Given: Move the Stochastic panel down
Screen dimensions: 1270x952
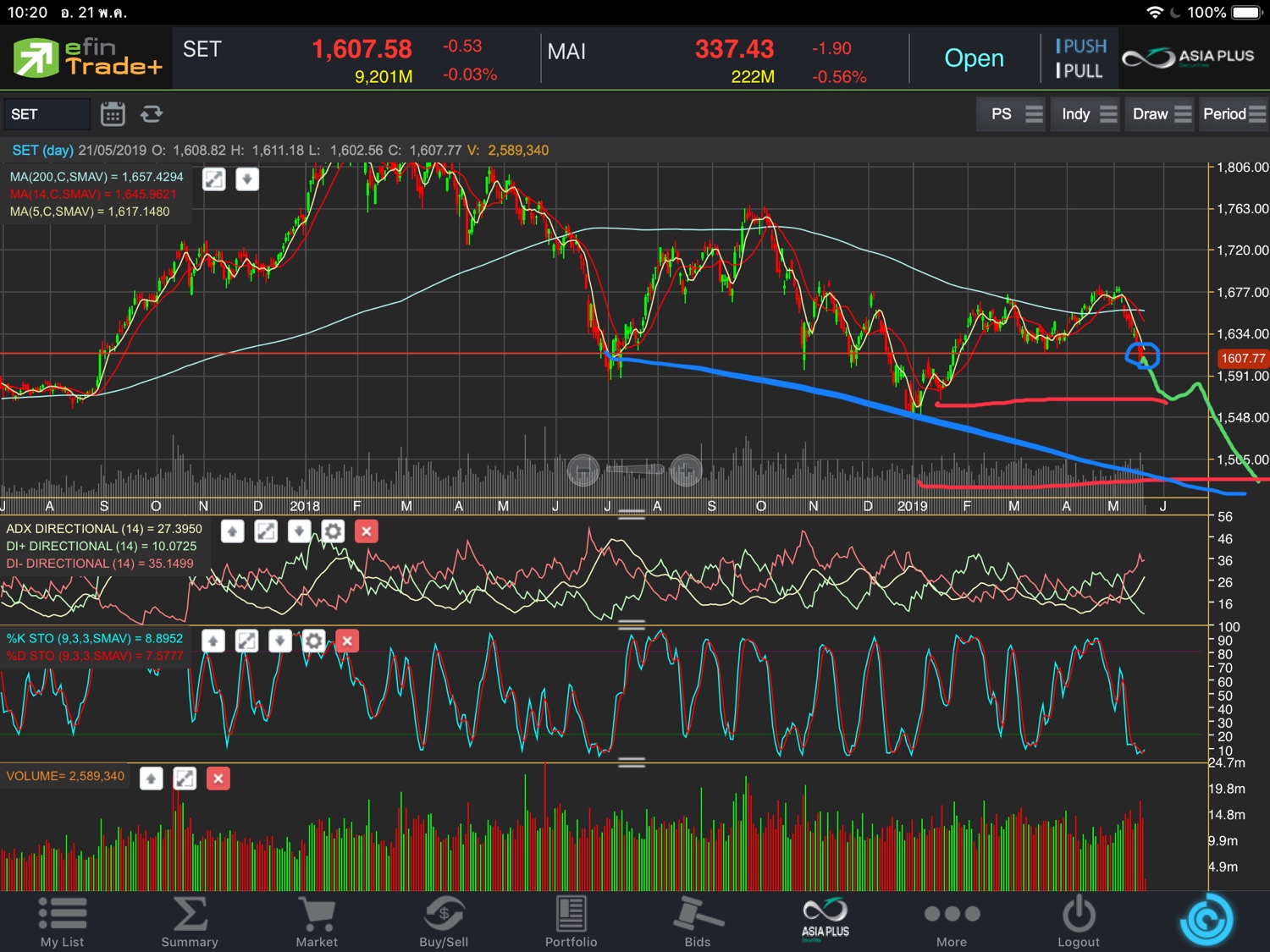Looking at the screenshot, I should tap(279, 641).
